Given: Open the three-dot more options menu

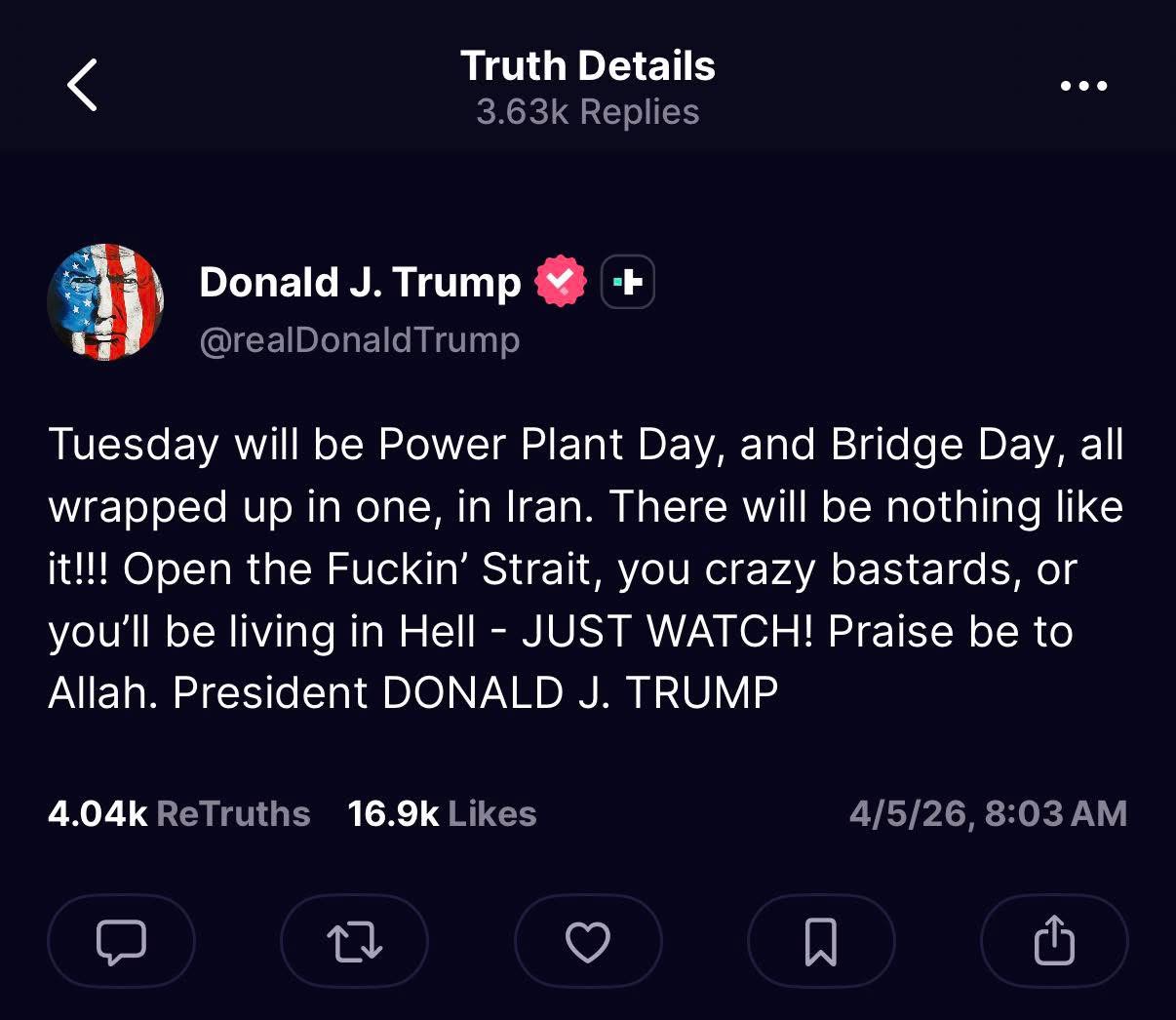Looking at the screenshot, I should click(x=1083, y=86).
